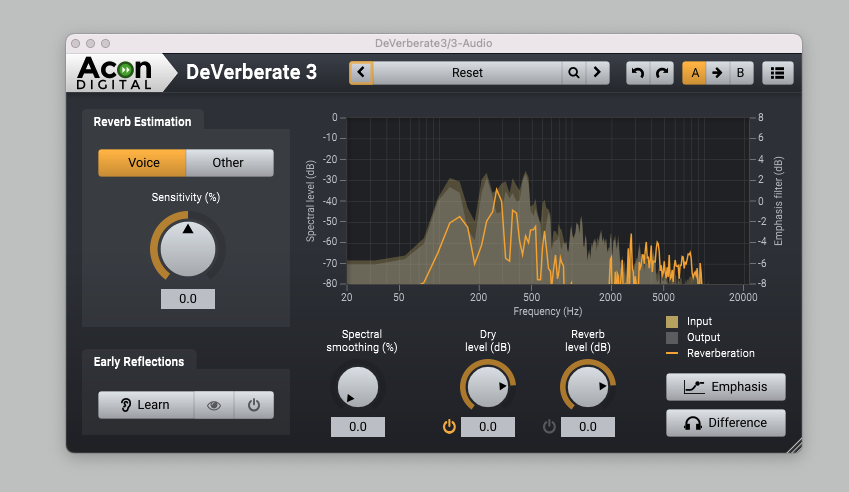Select the Other estimation mode
The image size is (849, 492).
pos(228,163)
